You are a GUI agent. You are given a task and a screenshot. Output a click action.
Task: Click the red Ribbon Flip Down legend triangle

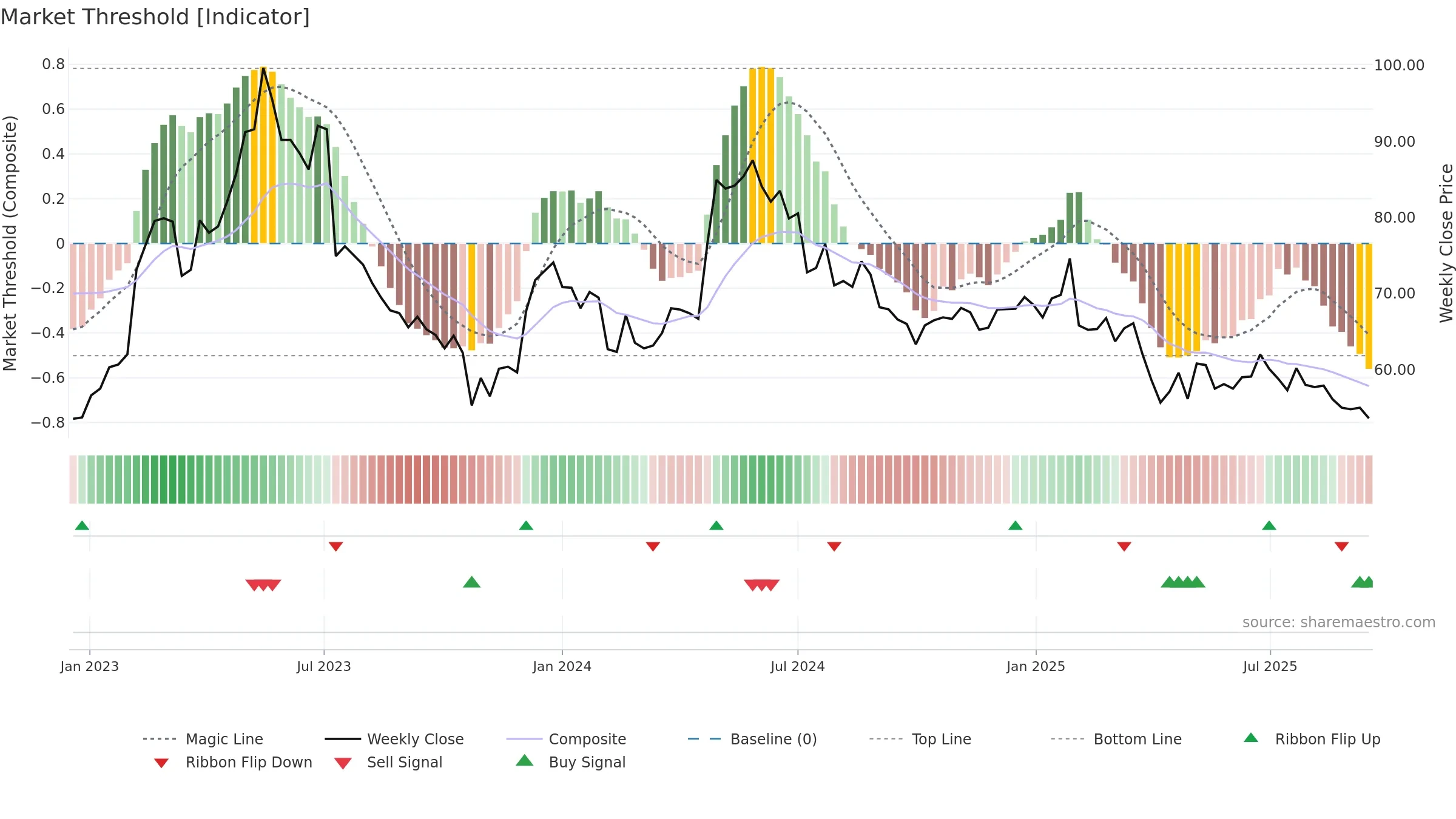(x=161, y=763)
